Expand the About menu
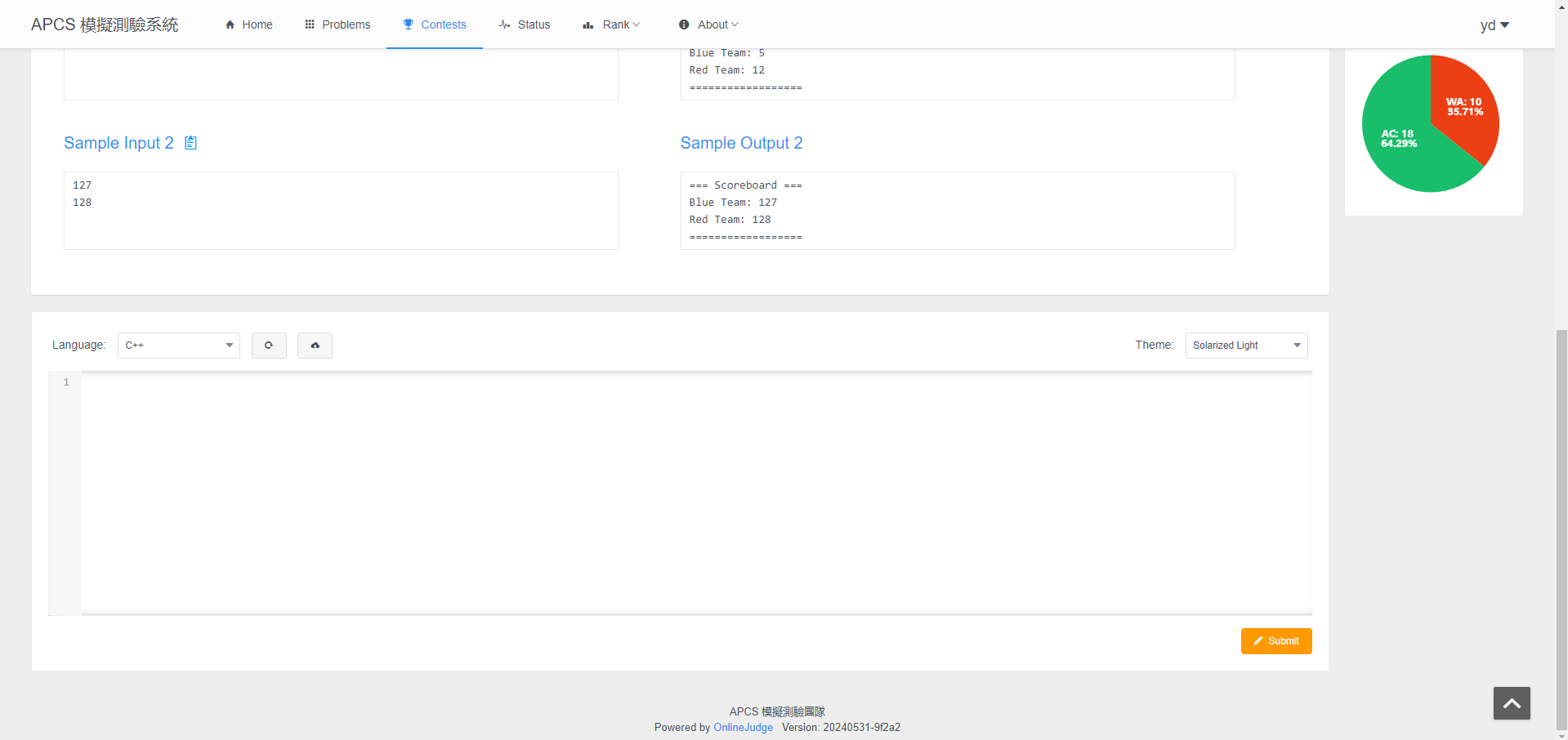Screen dimensions: 1568x740 (x=708, y=25)
